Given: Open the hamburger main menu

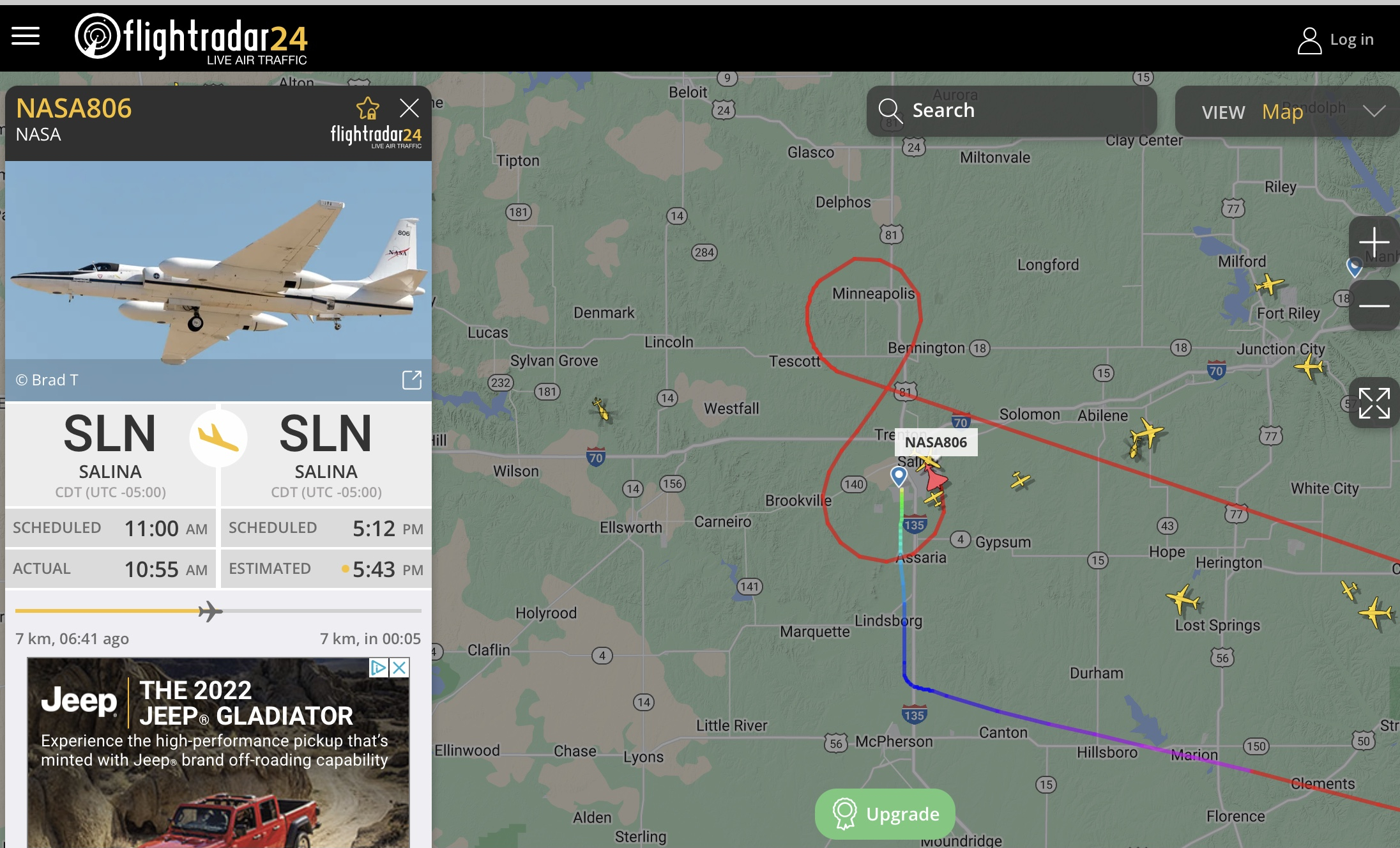Looking at the screenshot, I should click(x=26, y=36).
